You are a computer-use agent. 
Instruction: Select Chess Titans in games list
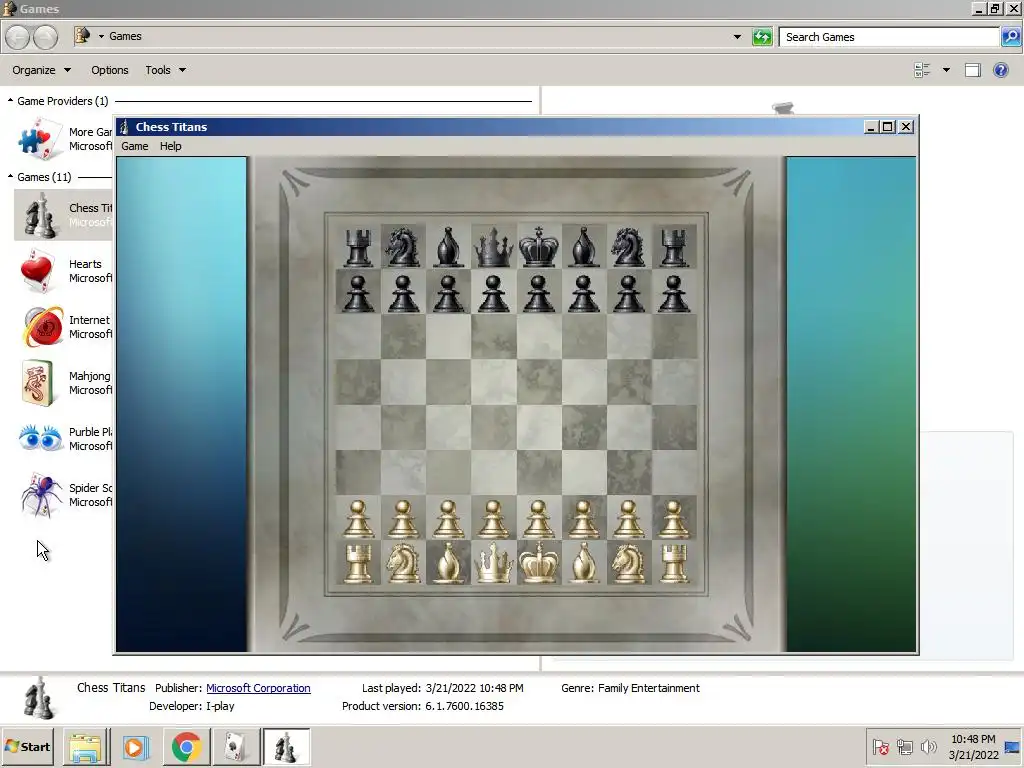pos(63,215)
